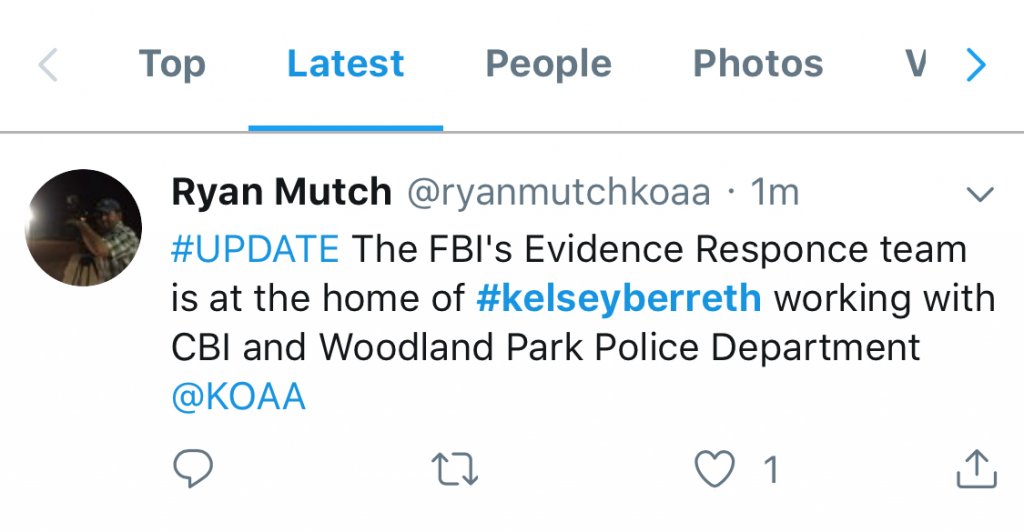Select the Latest tab

point(345,65)
